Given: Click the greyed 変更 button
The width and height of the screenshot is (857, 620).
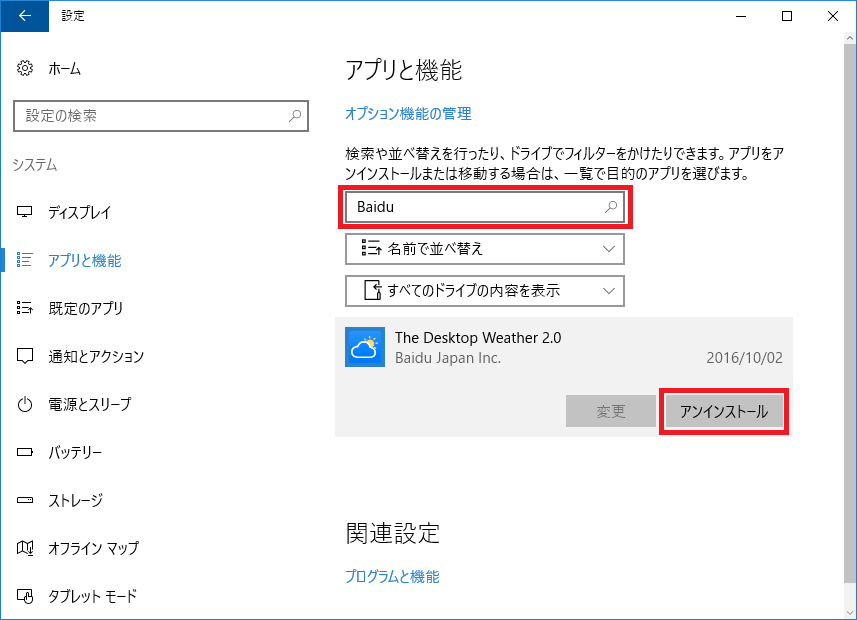Looking at the screenshot, I should [611, 411].
